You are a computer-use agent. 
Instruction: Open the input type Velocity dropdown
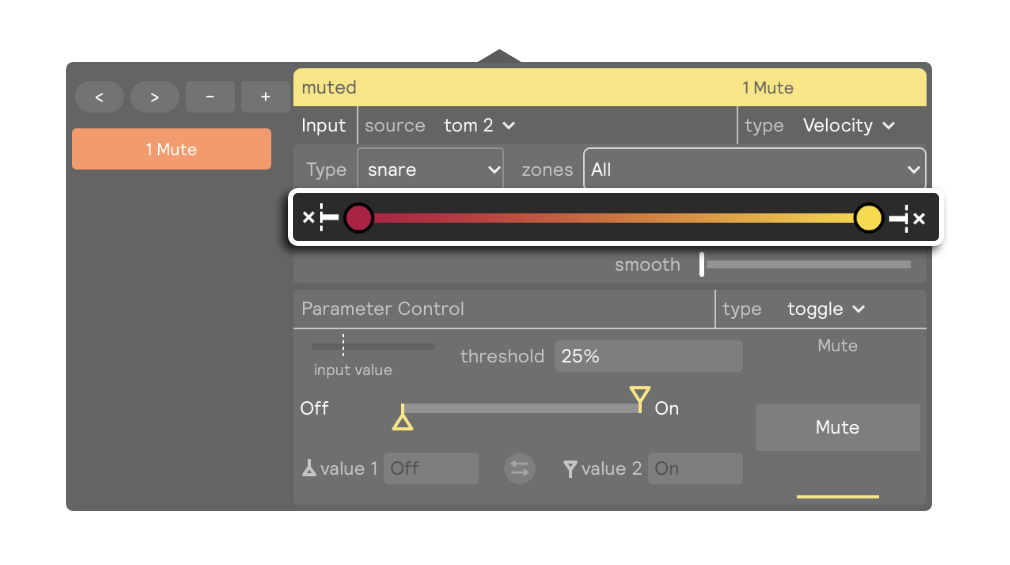click(848, 126)
